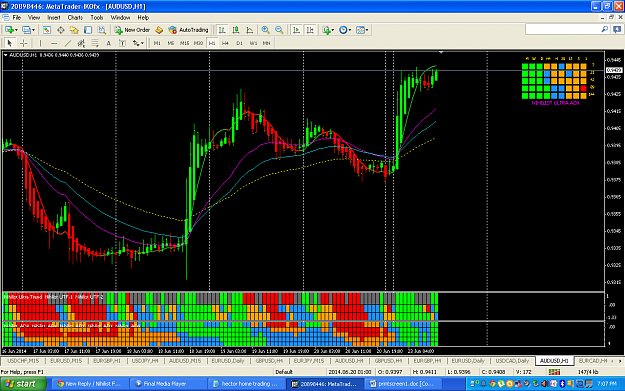Viewport: 625px width, 391px height.
Task: Open the Navigator star-folder icon
Action: (74, 30)
